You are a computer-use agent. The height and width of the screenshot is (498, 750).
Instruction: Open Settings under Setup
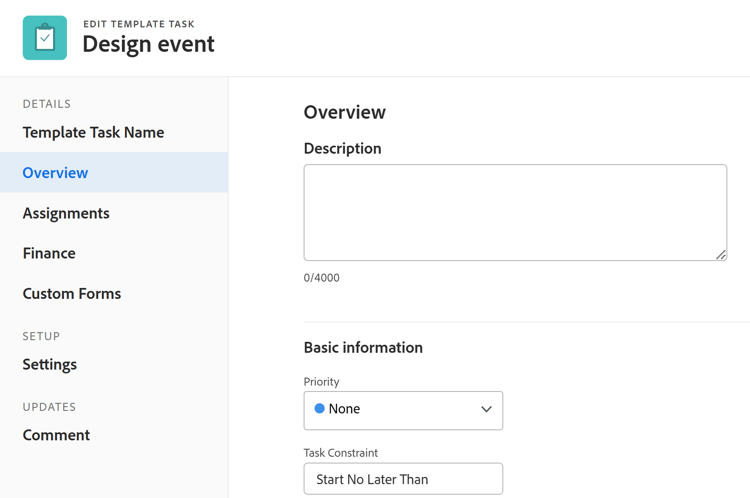click(x=50, y=364)
